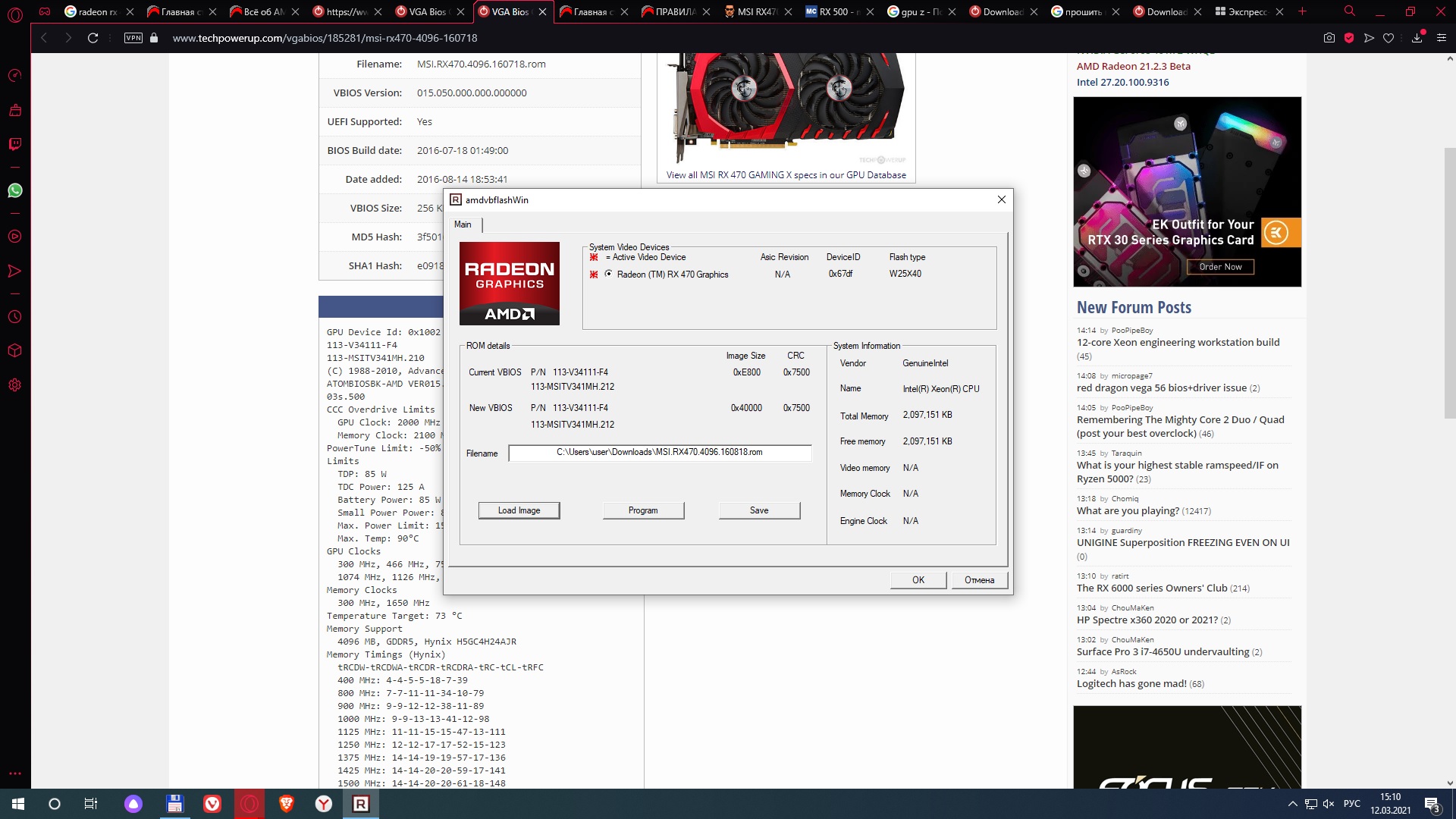The height and width of the screenshot is (819, 1456).
Task: Open Easy Setup sliders icon
Action: pyautogui.click(x=1441, y=38)
